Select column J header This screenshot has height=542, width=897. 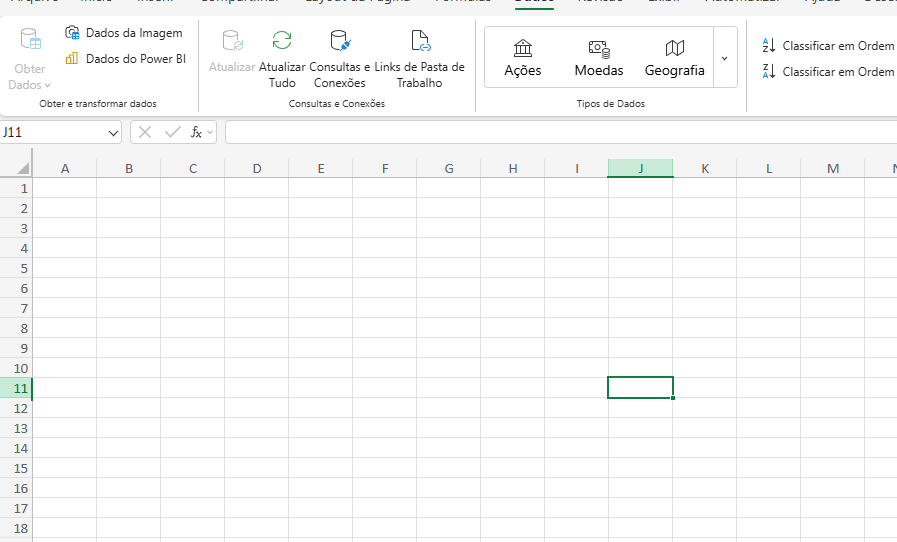[x=641, y=168]
